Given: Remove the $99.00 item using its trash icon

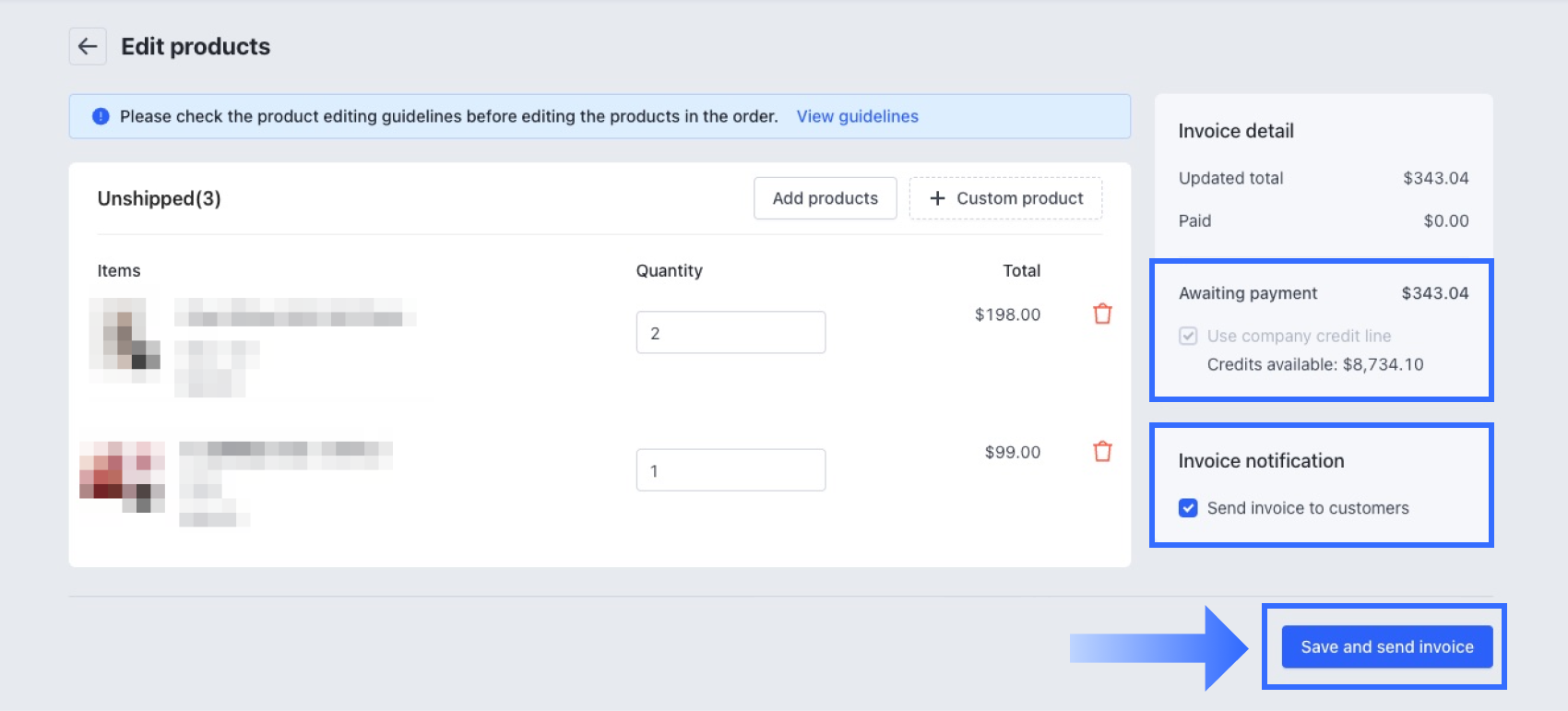Looking at the screenshot, I should (x=1102, y=452).
